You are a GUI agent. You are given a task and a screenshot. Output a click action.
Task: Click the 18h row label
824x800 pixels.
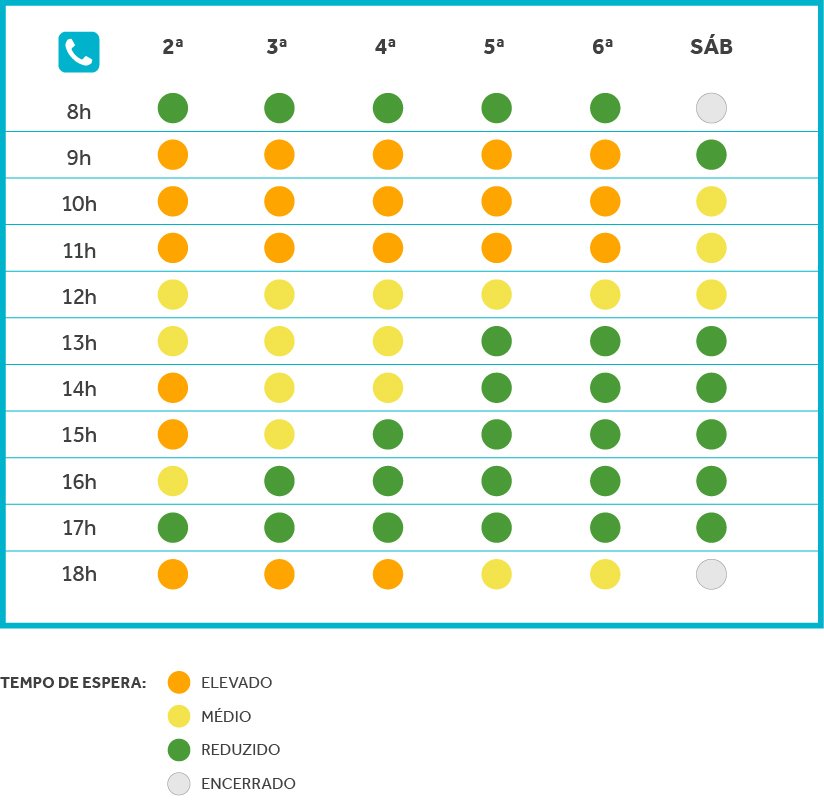(79, 574)
